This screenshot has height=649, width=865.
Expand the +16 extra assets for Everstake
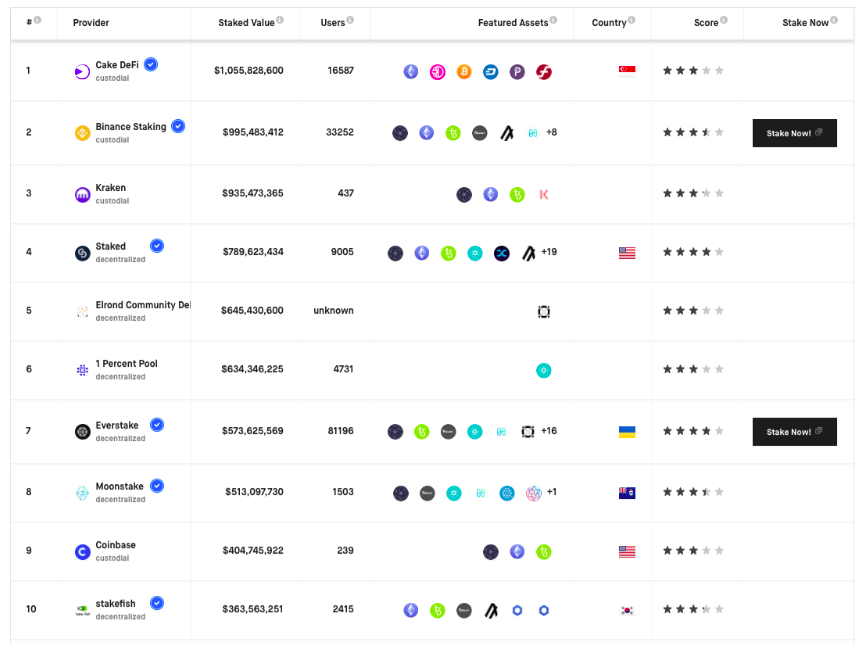point(549,431)
